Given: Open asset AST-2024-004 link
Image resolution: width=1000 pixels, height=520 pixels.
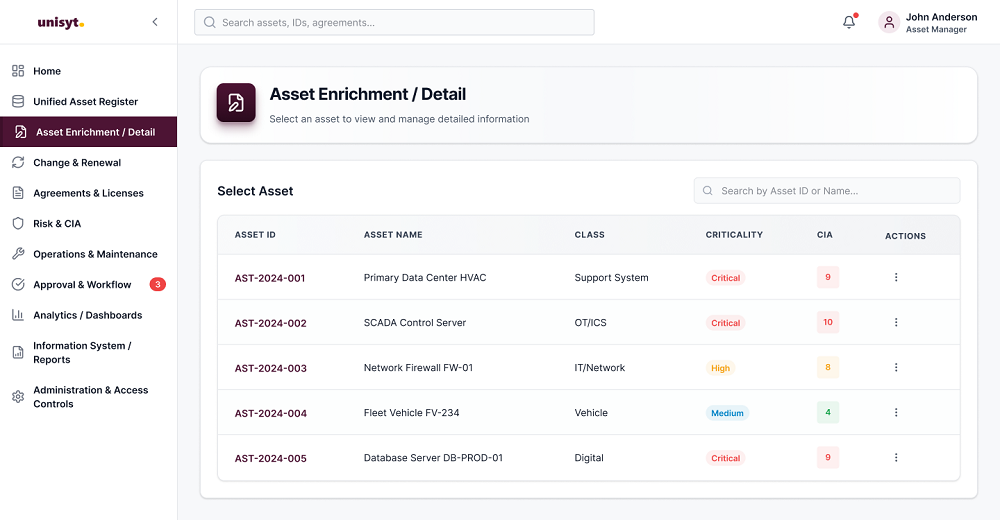Looking at the screenshot, I should click(270, 413).
